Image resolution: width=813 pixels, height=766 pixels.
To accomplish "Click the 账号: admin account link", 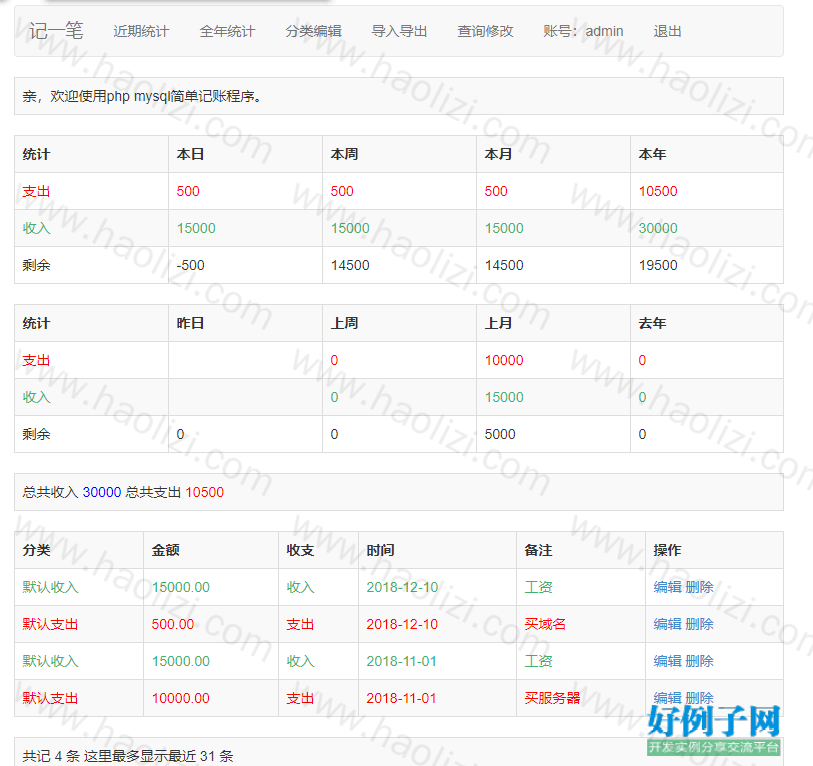I will pyautogui.click(x=583, y=31).
